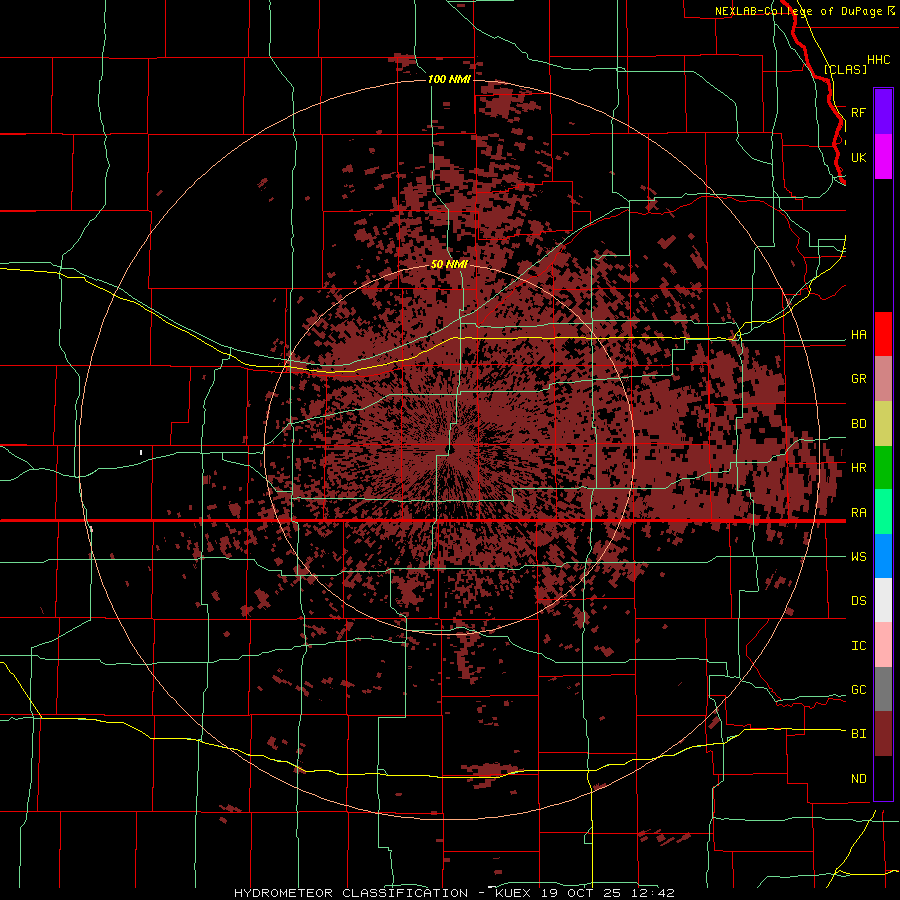Viewport: 900px width, 900px height.
Task: Click the magenta UK legend swatch
Action: tap(883, 157)
